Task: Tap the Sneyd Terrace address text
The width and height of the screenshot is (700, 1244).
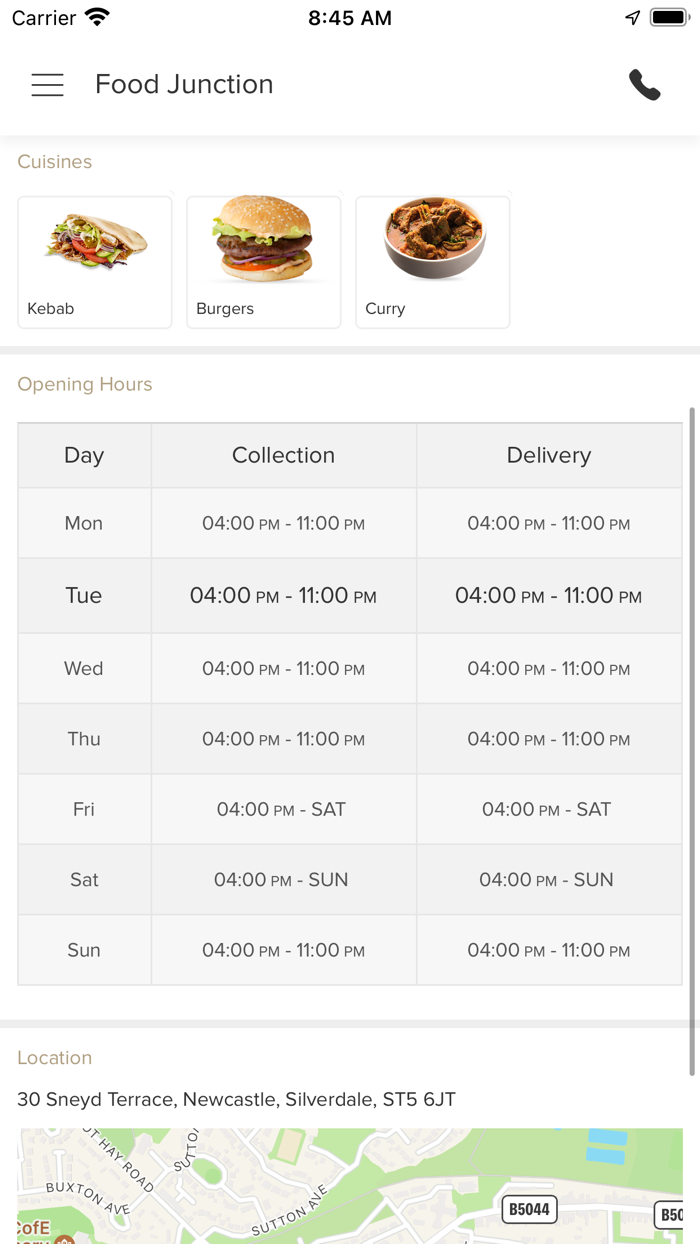Action: (236, 1099)
